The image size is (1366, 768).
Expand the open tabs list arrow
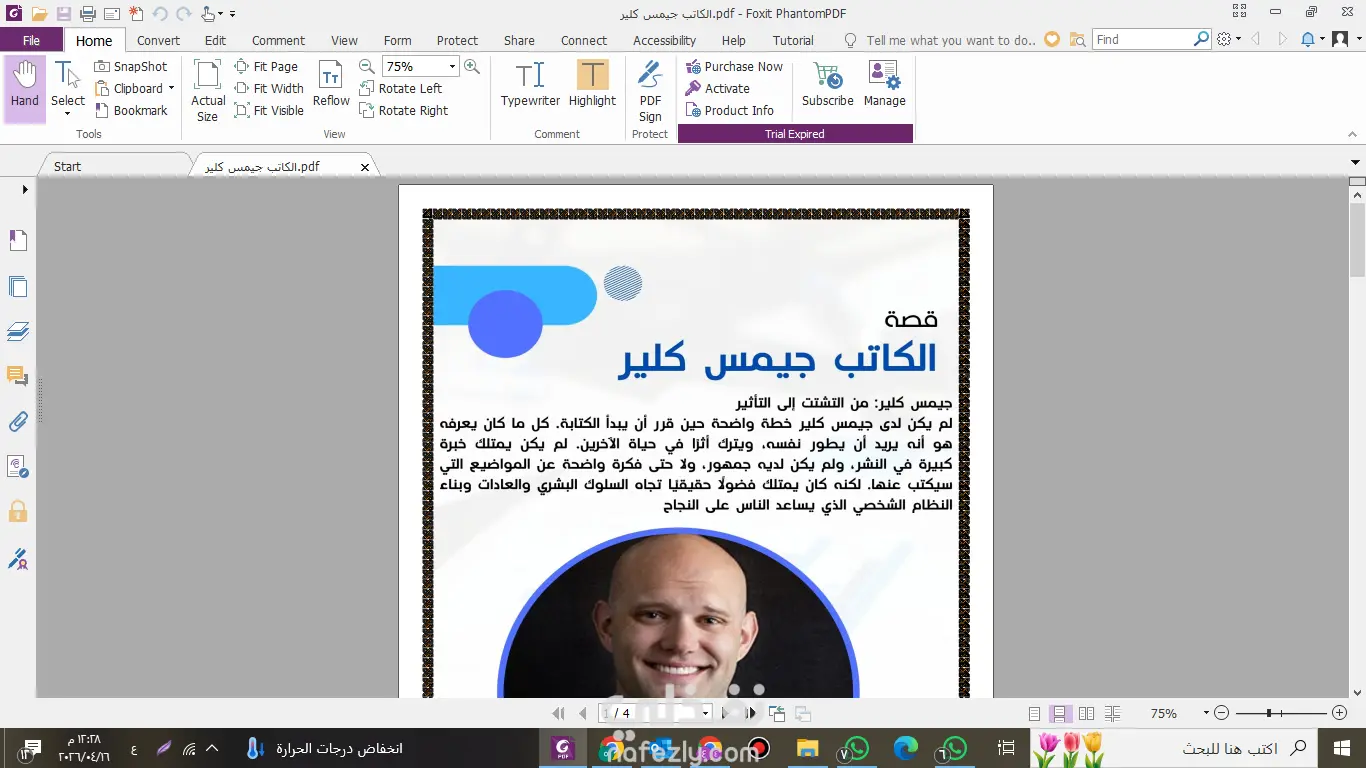1356,161
